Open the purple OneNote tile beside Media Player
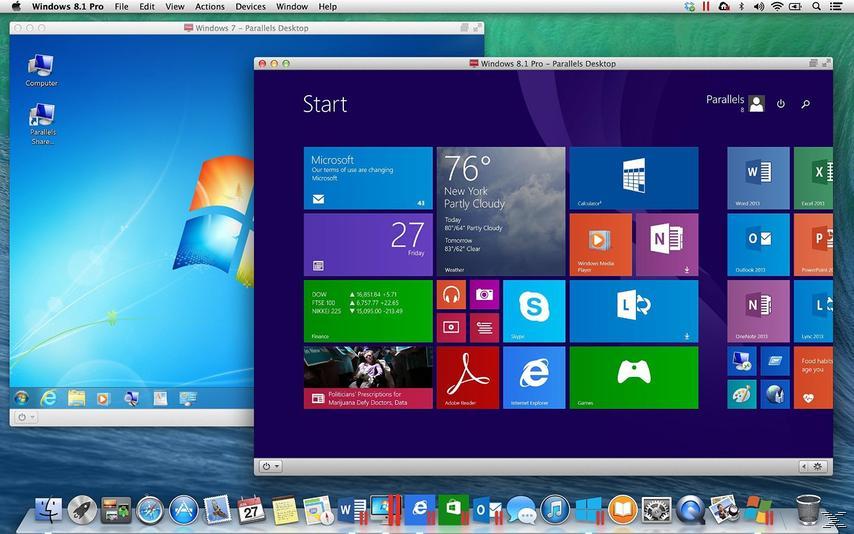 [x=667, y=245]
